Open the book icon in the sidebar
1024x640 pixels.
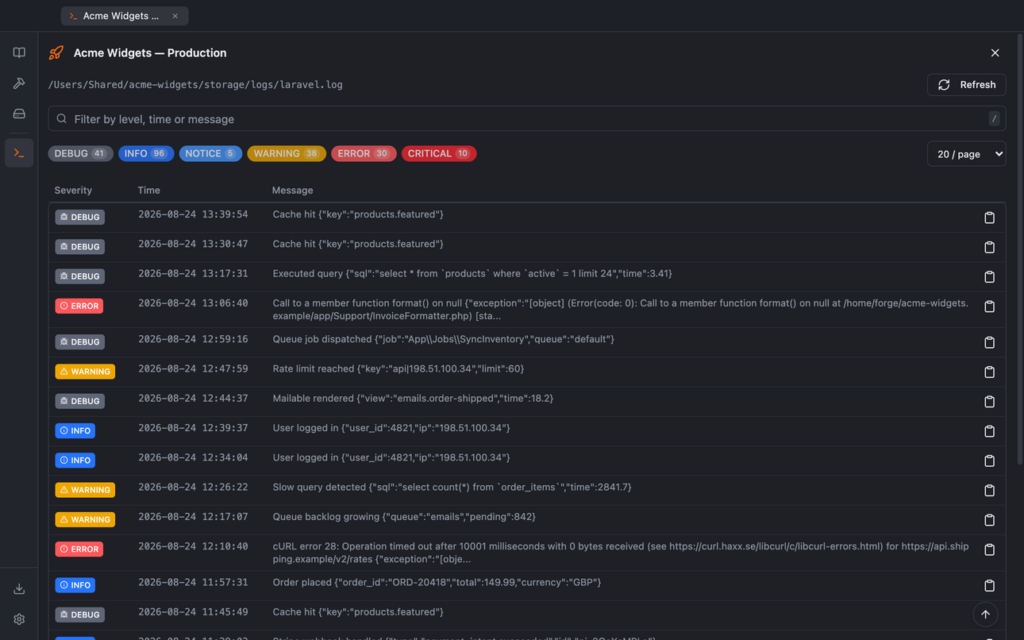pyautogui.click(x=19, y=52)
